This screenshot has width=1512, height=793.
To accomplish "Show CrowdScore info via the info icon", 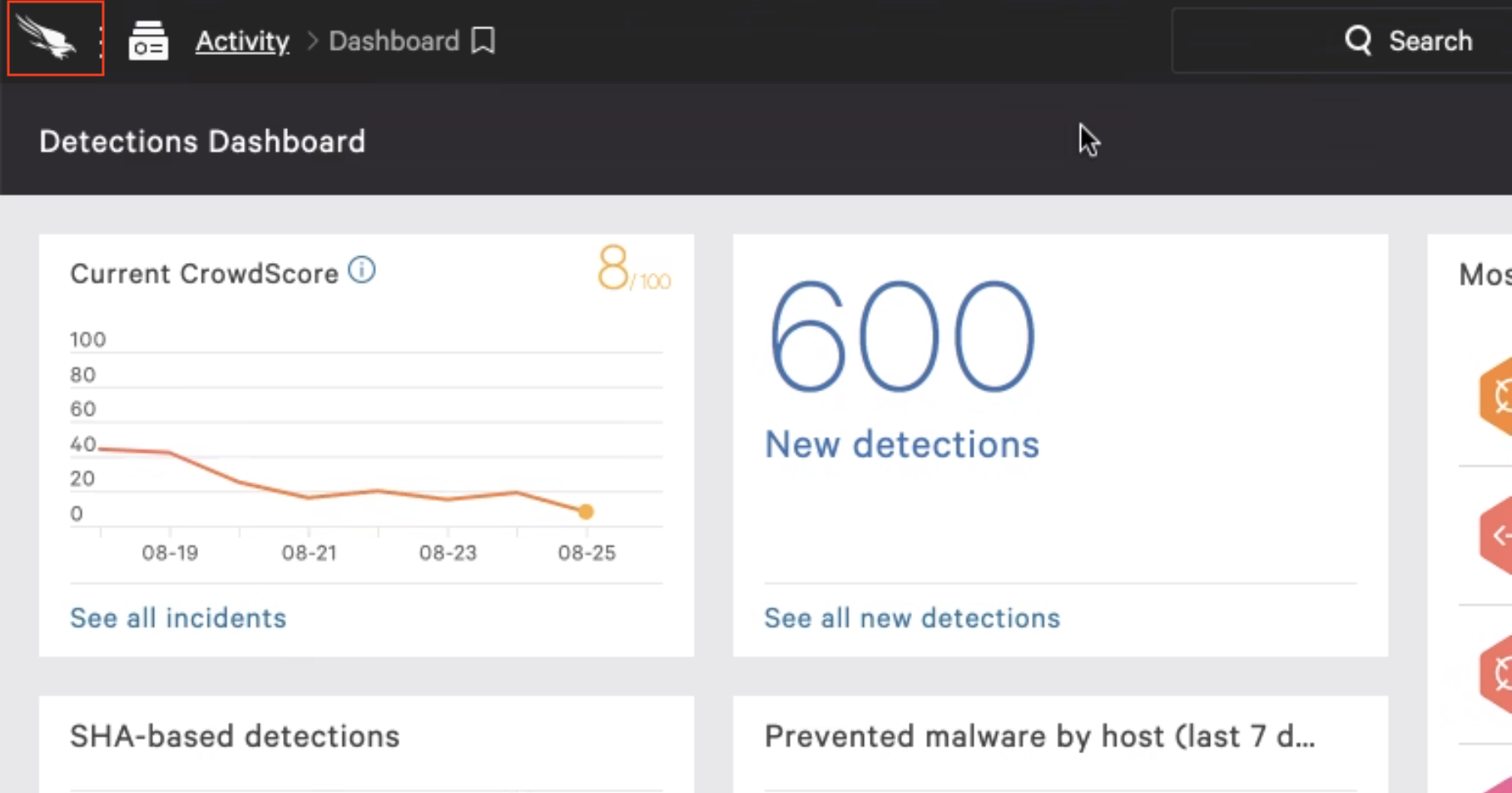I will [362, 270].
